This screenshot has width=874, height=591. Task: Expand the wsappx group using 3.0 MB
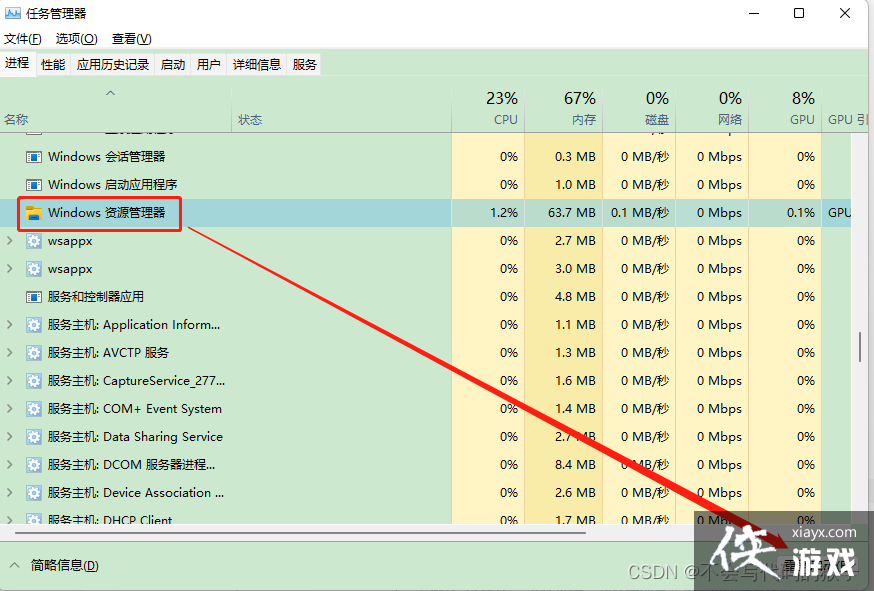pos(10,269)
